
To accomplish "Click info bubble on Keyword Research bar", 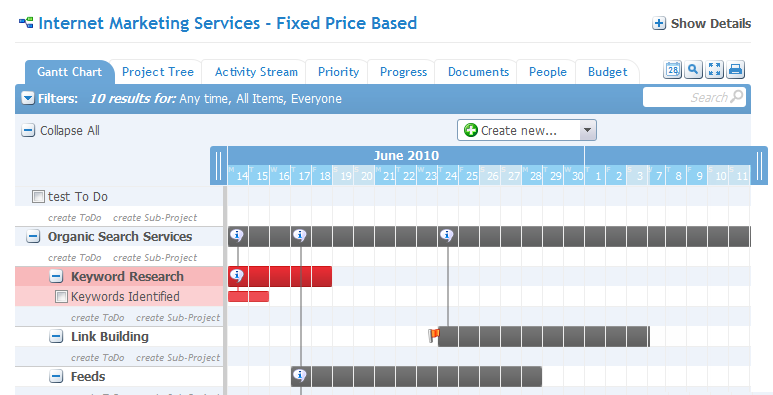I will 237,275.
